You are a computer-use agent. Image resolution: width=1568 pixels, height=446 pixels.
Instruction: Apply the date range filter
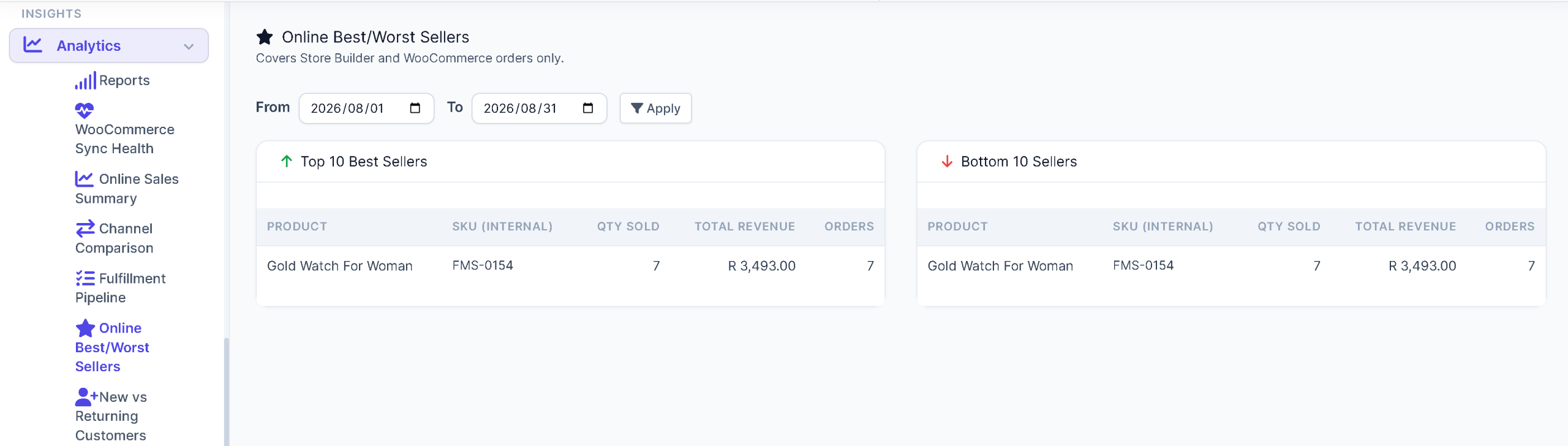(x=655, y=108)
